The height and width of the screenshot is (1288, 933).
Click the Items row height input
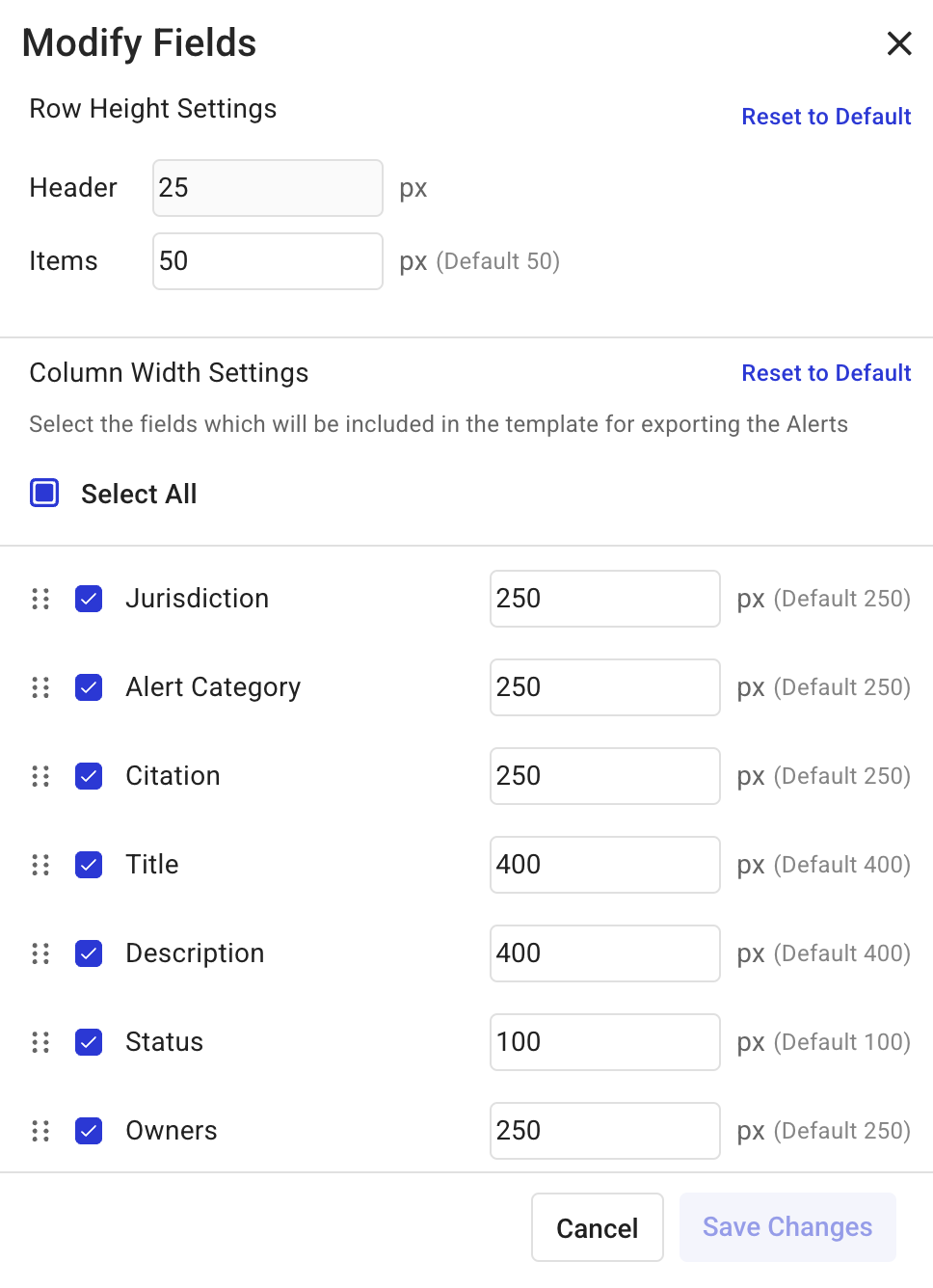coord(267,261)
